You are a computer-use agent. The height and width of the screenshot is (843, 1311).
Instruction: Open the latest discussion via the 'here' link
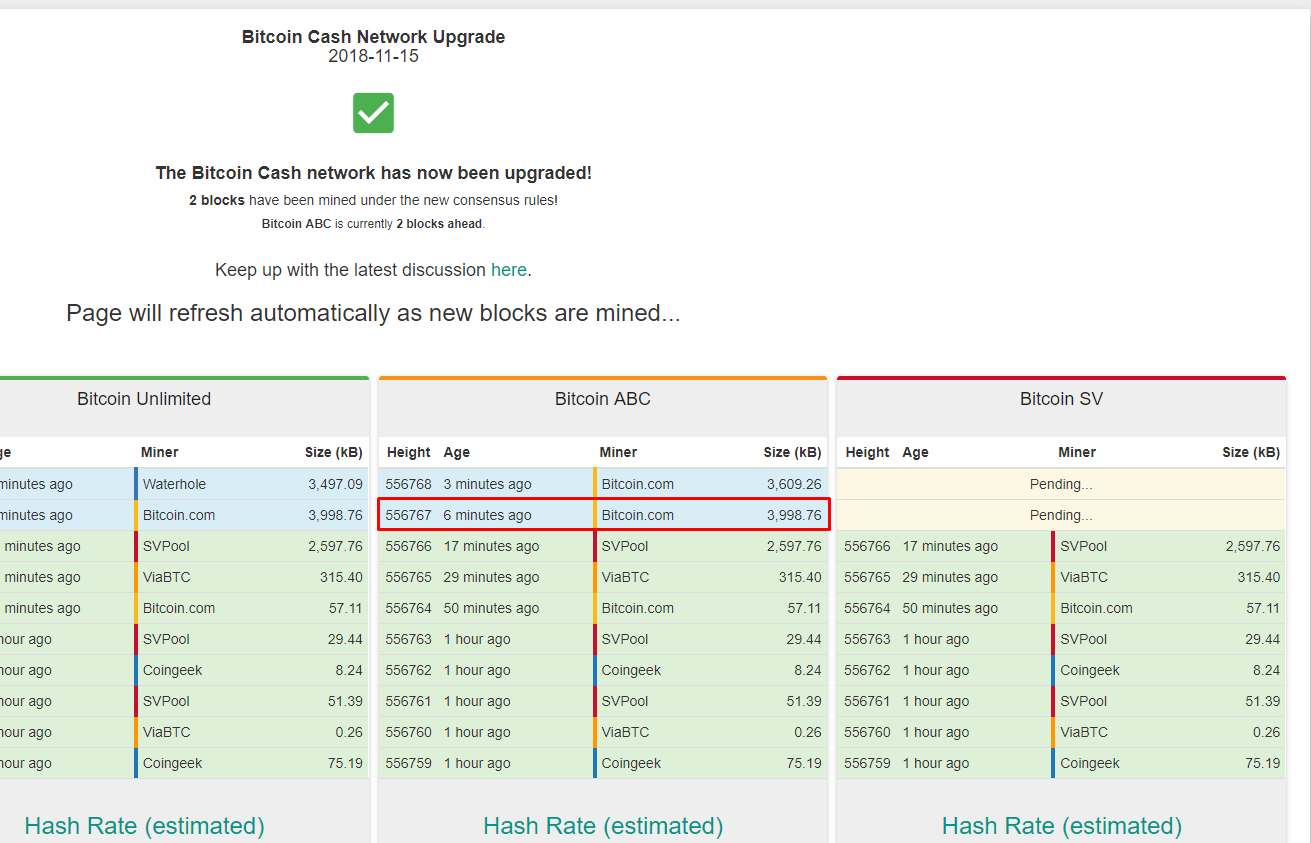click(509, 269)
